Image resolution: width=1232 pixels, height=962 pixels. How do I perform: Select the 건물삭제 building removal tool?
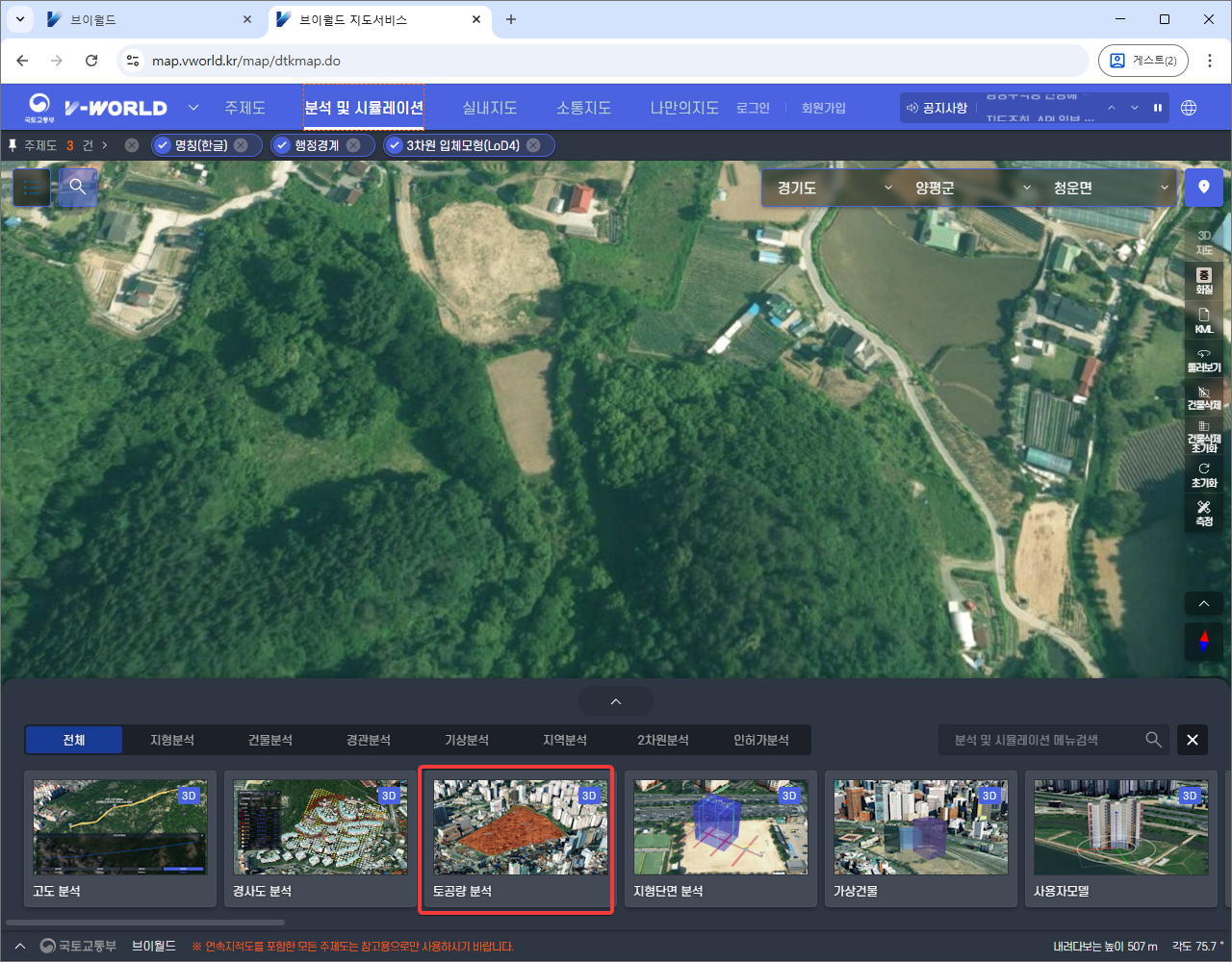pos(1203,398)
